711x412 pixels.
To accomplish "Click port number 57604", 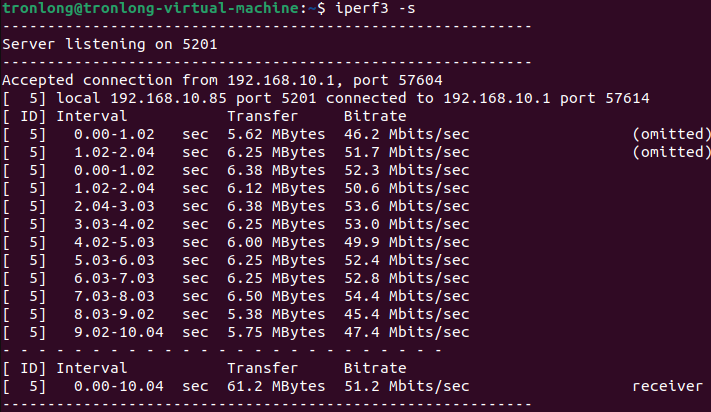I will (420, 80).
